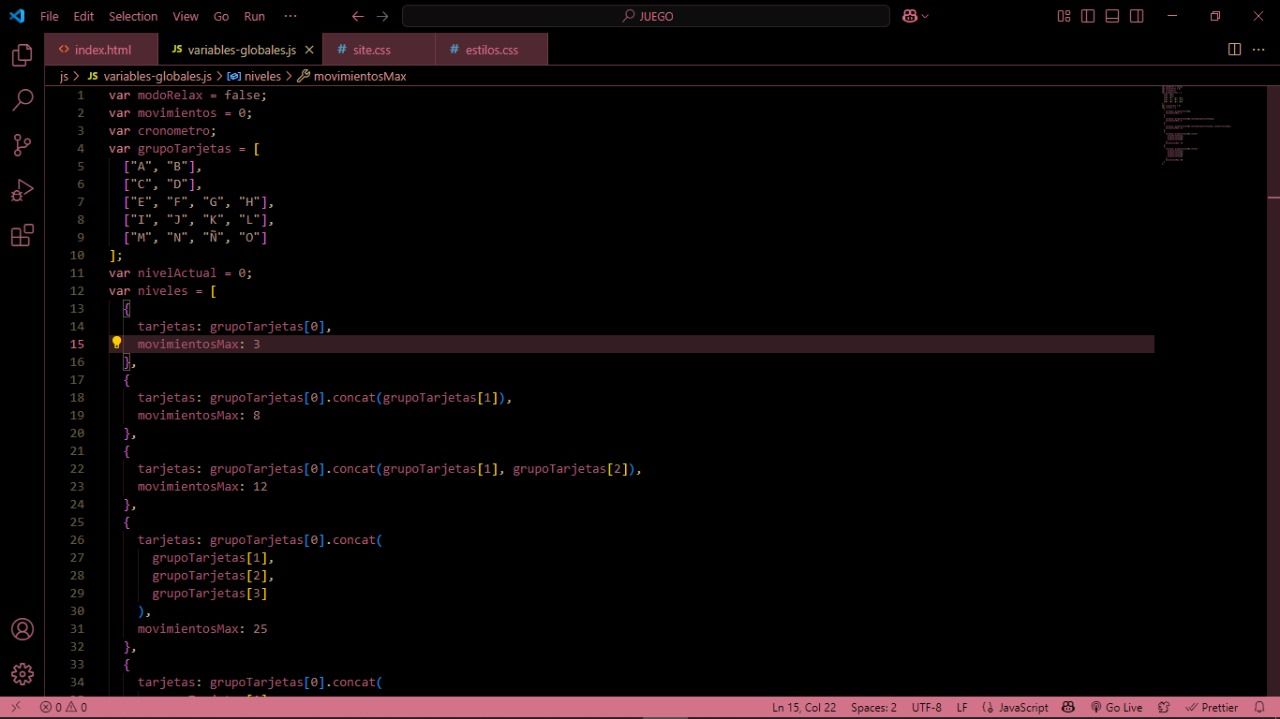Click the js folder breadcrumb

click(x=64, y=76)
